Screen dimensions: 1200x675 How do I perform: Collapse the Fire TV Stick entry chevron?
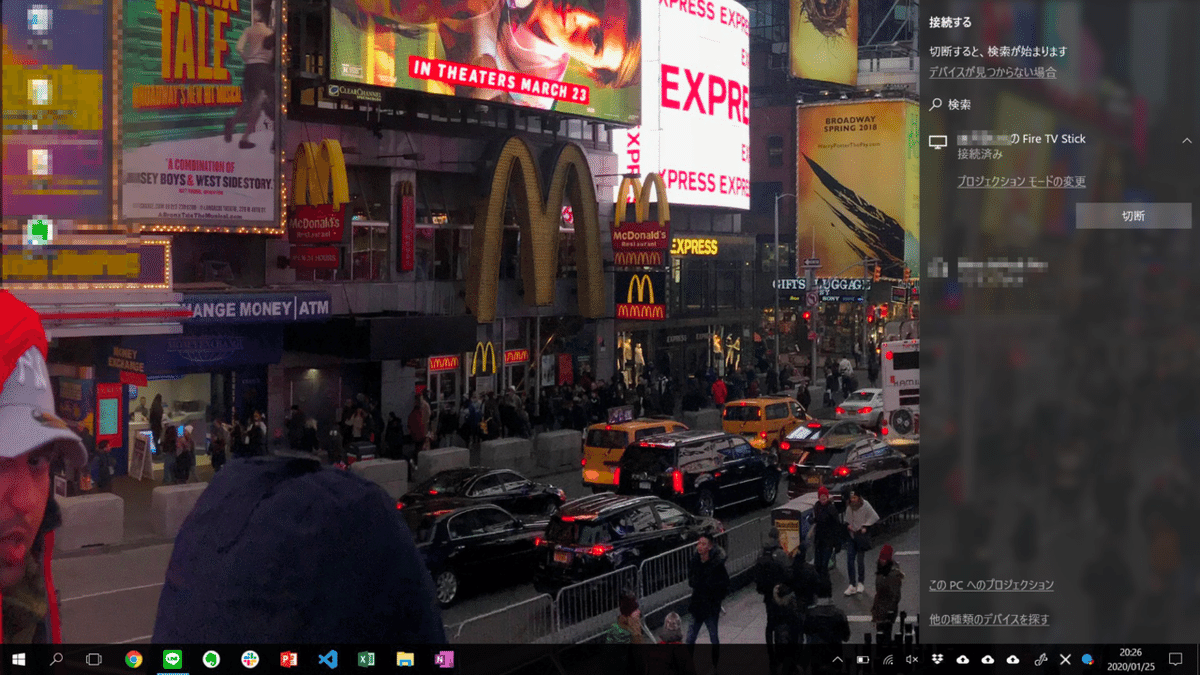pyautogui.click(x=1187, y=141)
